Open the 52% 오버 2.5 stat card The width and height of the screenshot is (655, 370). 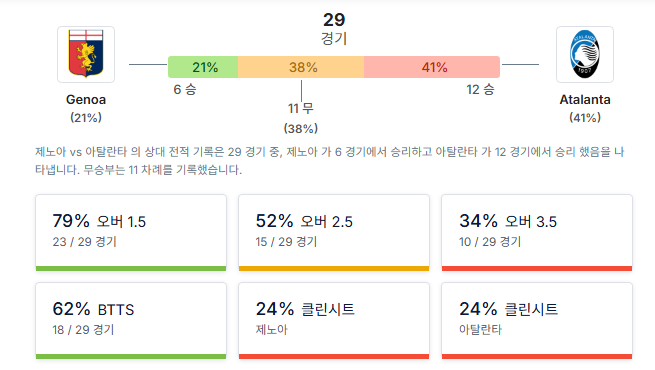(334, 233)
